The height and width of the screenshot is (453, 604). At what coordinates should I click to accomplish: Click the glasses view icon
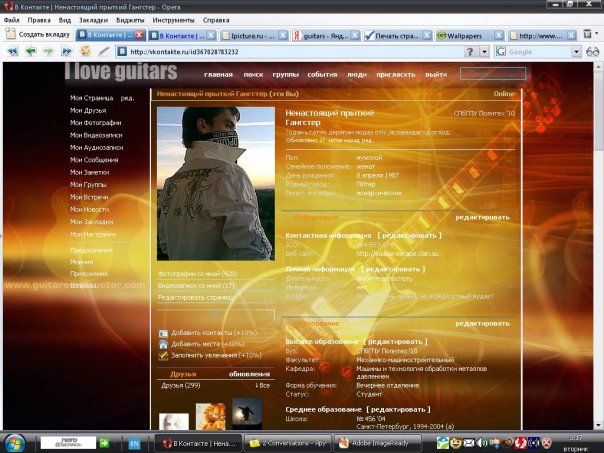point(592,52)
